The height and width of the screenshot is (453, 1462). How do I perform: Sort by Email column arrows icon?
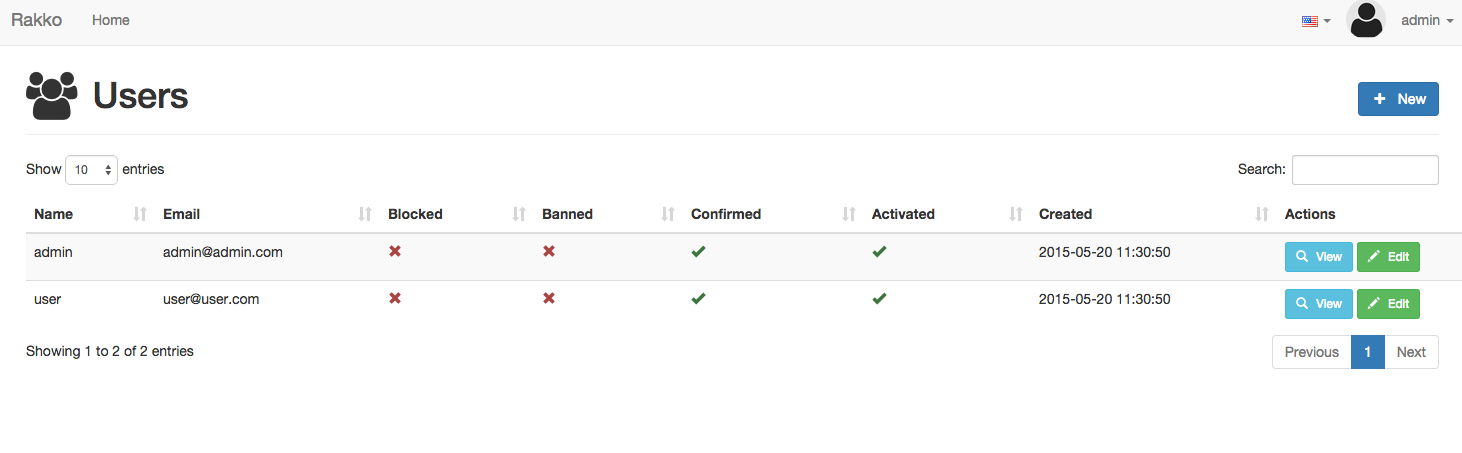365,214
